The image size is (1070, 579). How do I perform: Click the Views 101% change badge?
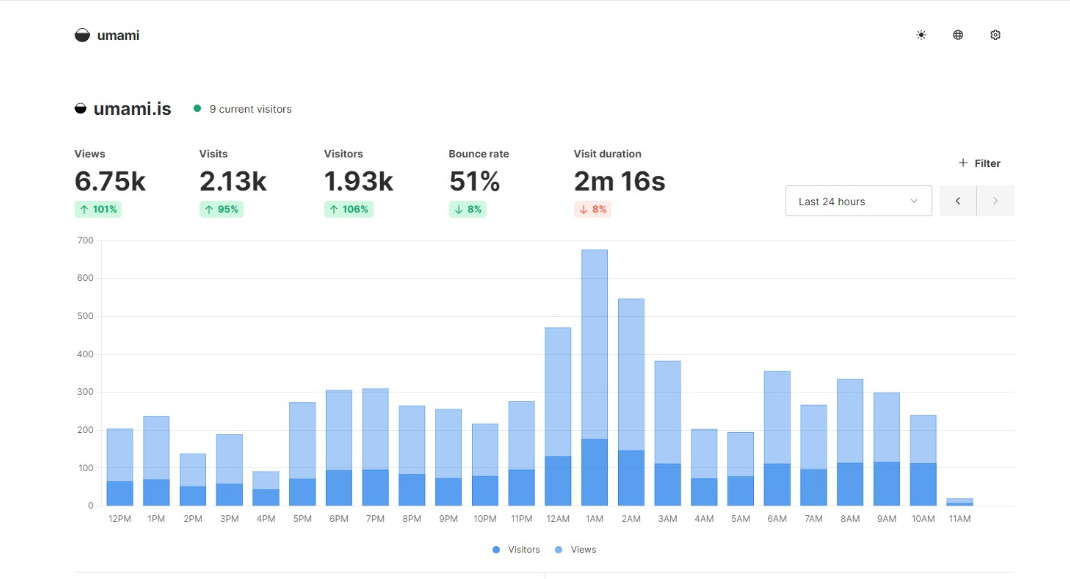[98, 210]
